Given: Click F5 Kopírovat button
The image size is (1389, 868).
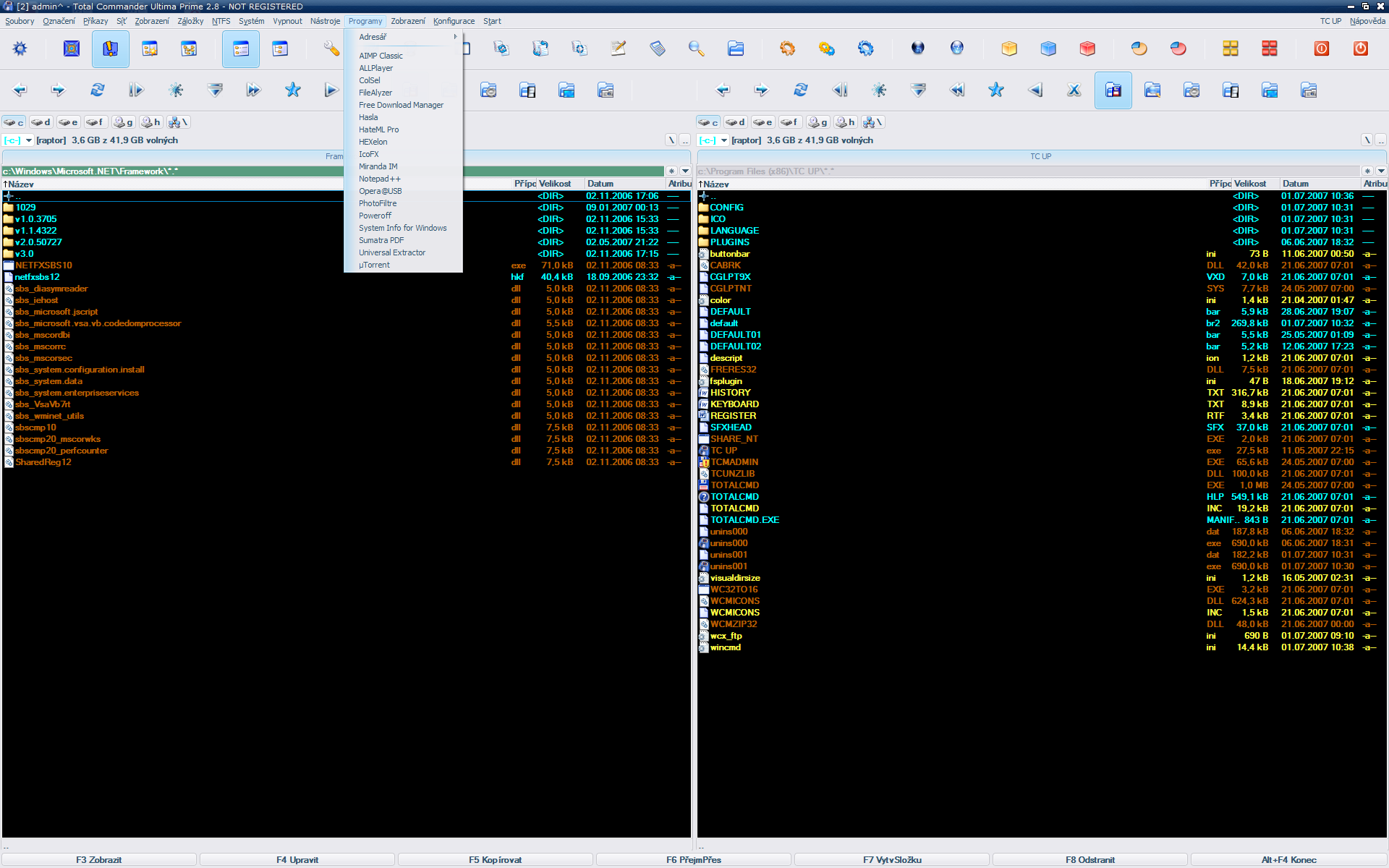Looking at the screenshot, I should (496, 860).
